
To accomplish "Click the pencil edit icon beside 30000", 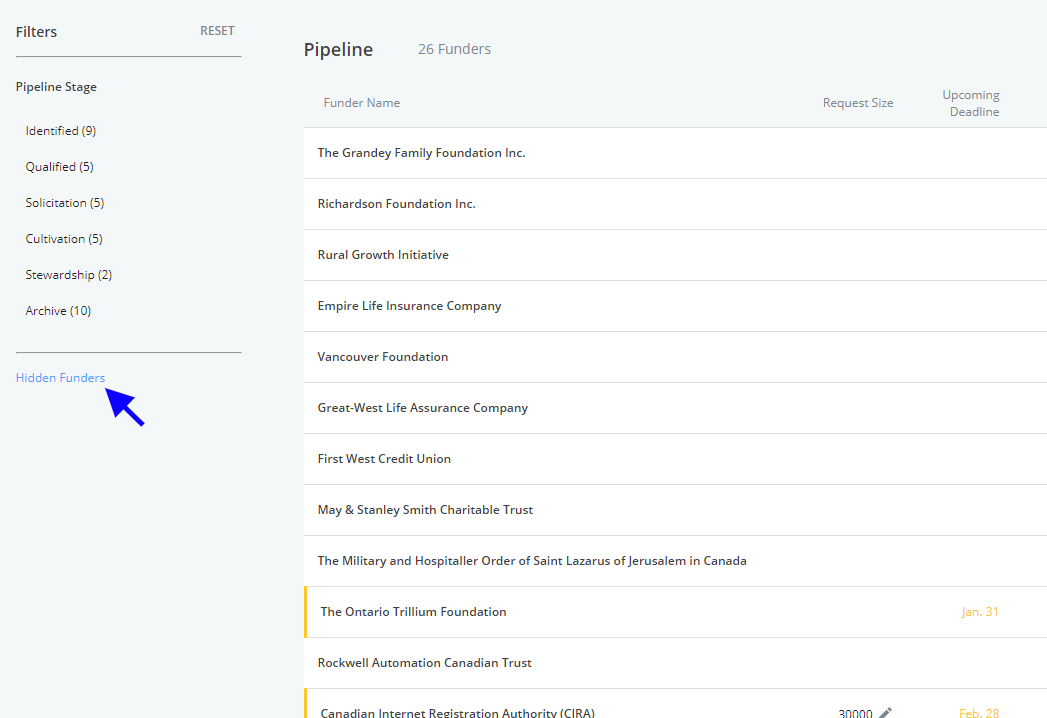I will click(x=885, y=713).
